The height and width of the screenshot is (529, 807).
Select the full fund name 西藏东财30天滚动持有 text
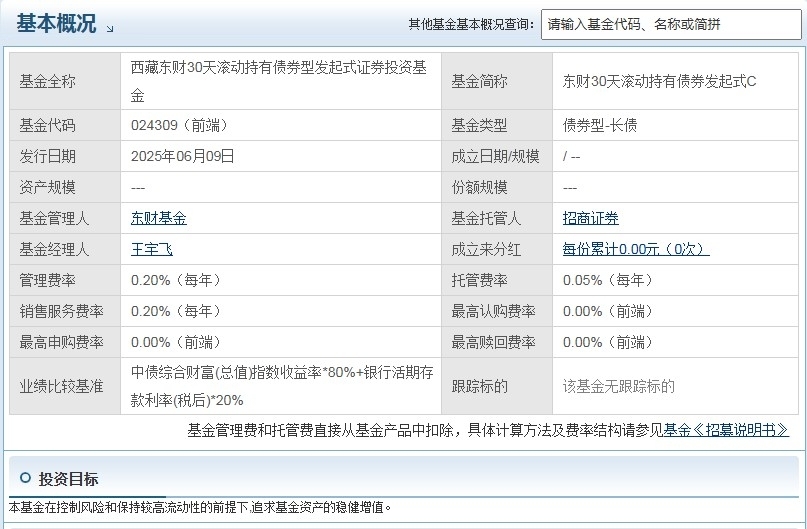click(x=278, y=81)
